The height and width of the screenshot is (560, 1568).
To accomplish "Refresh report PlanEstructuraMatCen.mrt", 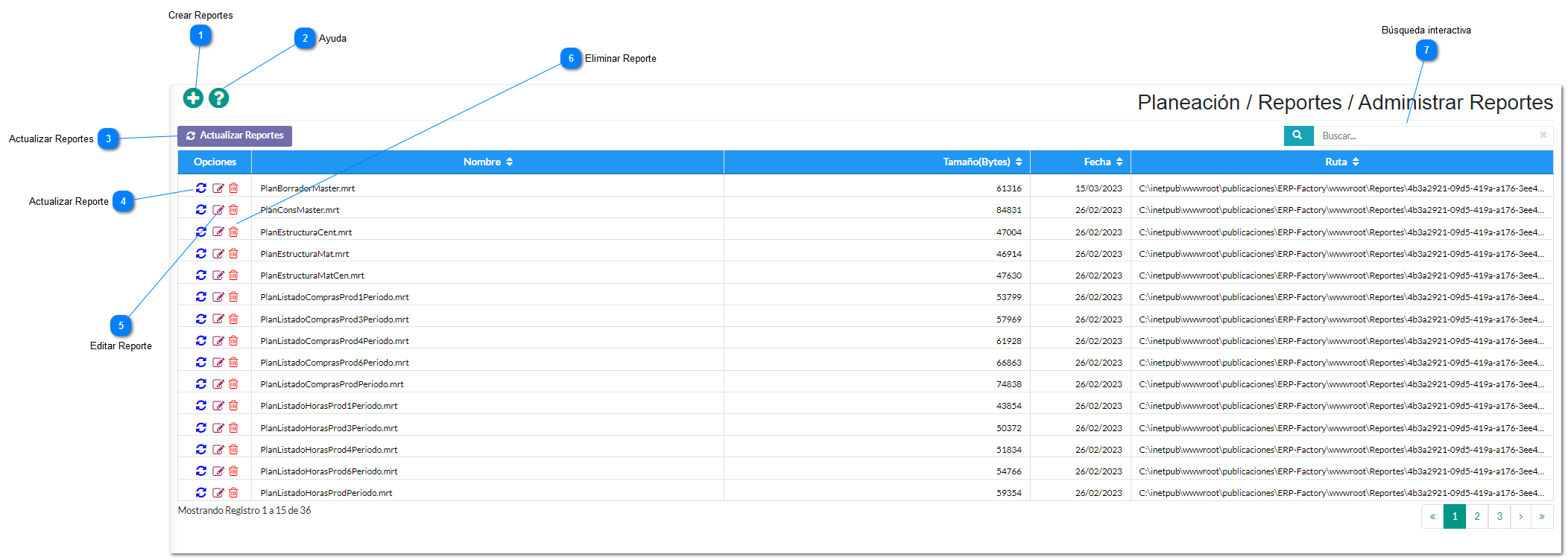I will point(201,275).
